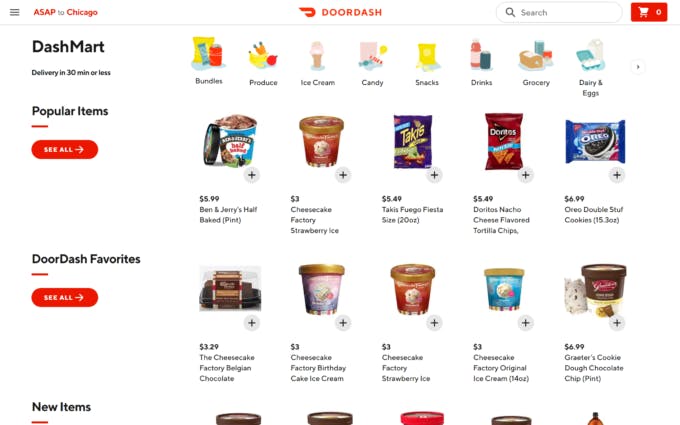Open the Dairy & Eggs category
This screenshot has height=425, width=680.
591,55
